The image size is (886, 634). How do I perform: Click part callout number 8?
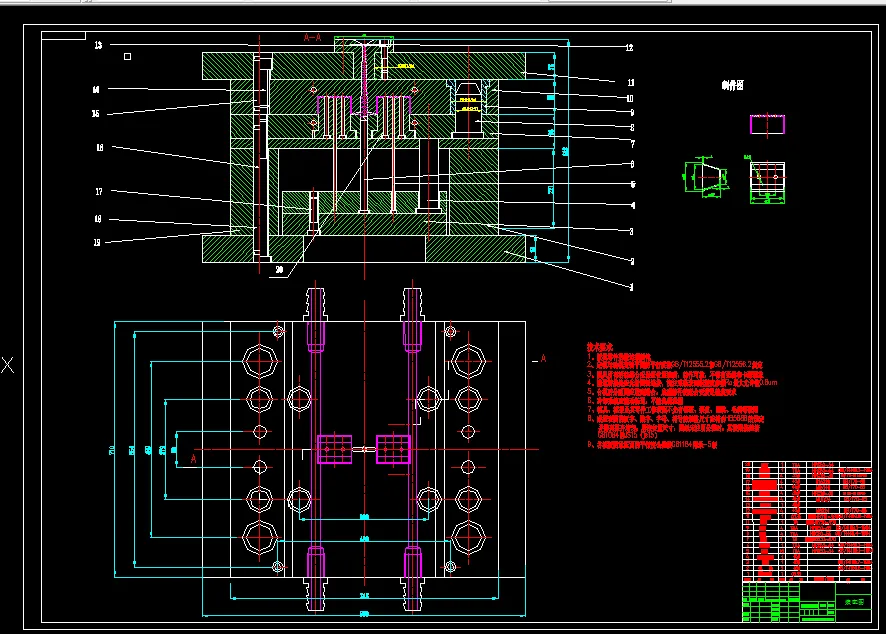point(632,128)
